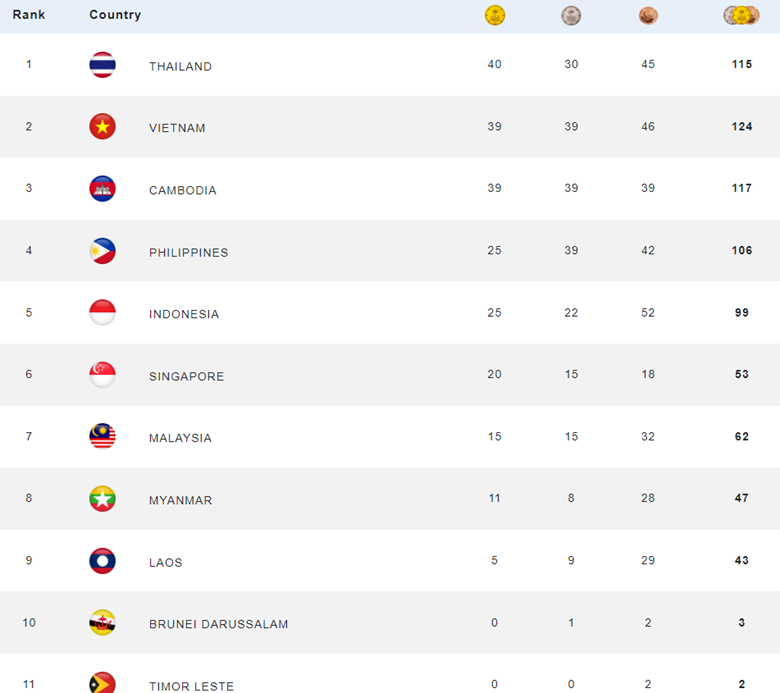Click the Singapore flag icon
Viewport: 780px width, 693px height.
pos(102,375)
